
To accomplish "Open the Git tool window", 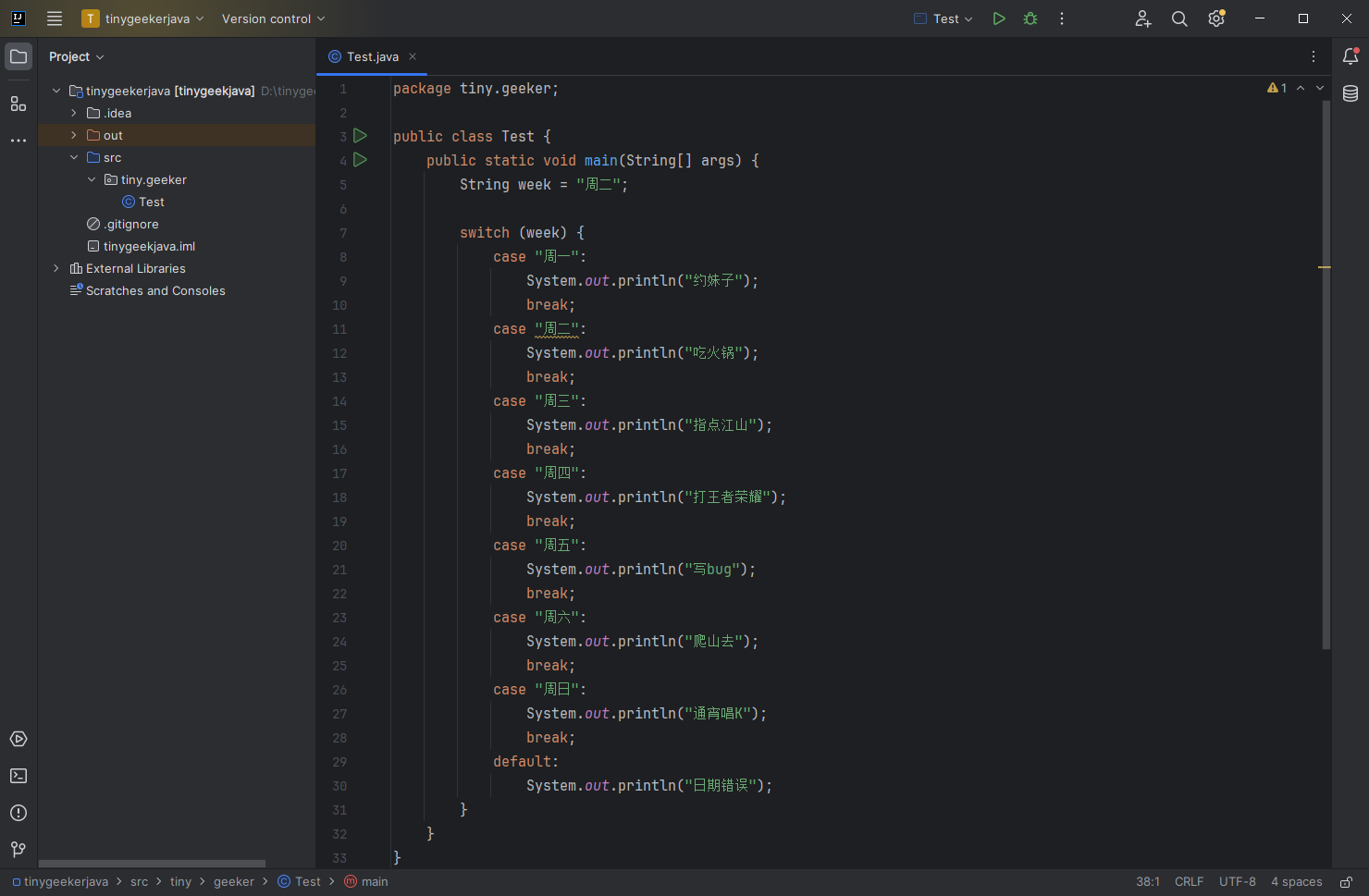I will (x=18, y=850).
